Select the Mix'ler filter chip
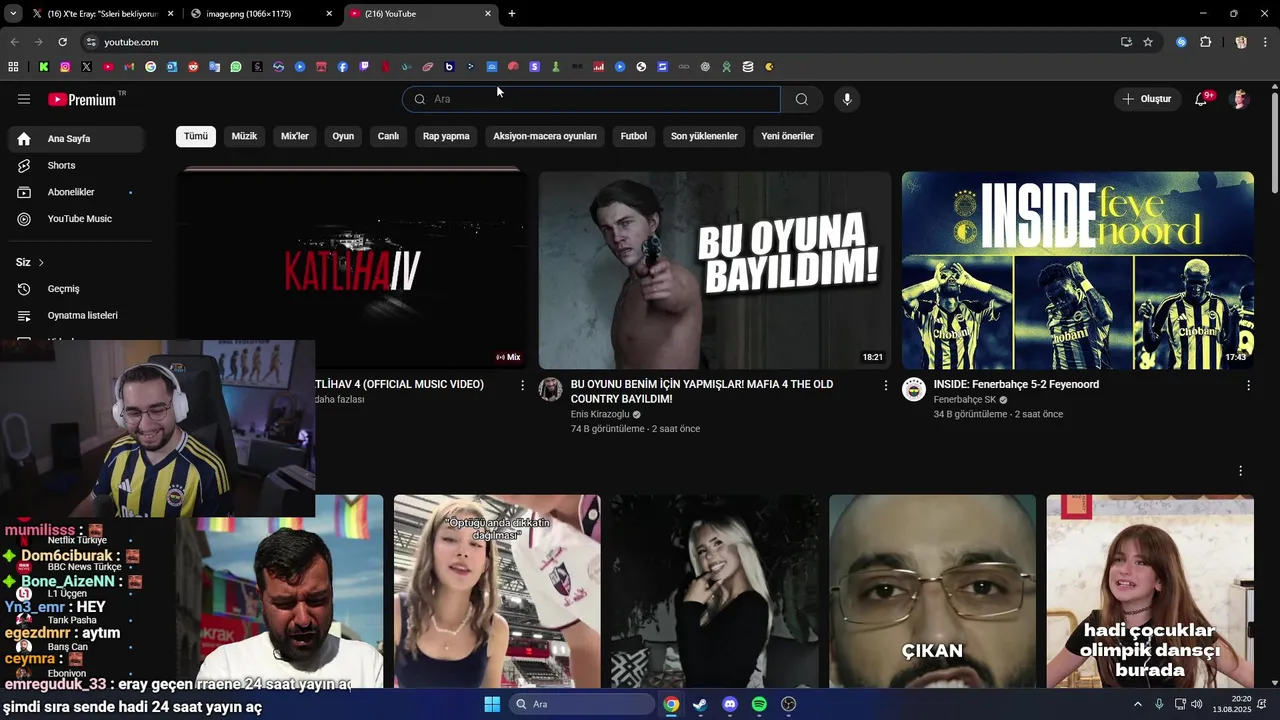Image resolution: width=1280 pixels, height=720 pixels. tap(295, 136)
